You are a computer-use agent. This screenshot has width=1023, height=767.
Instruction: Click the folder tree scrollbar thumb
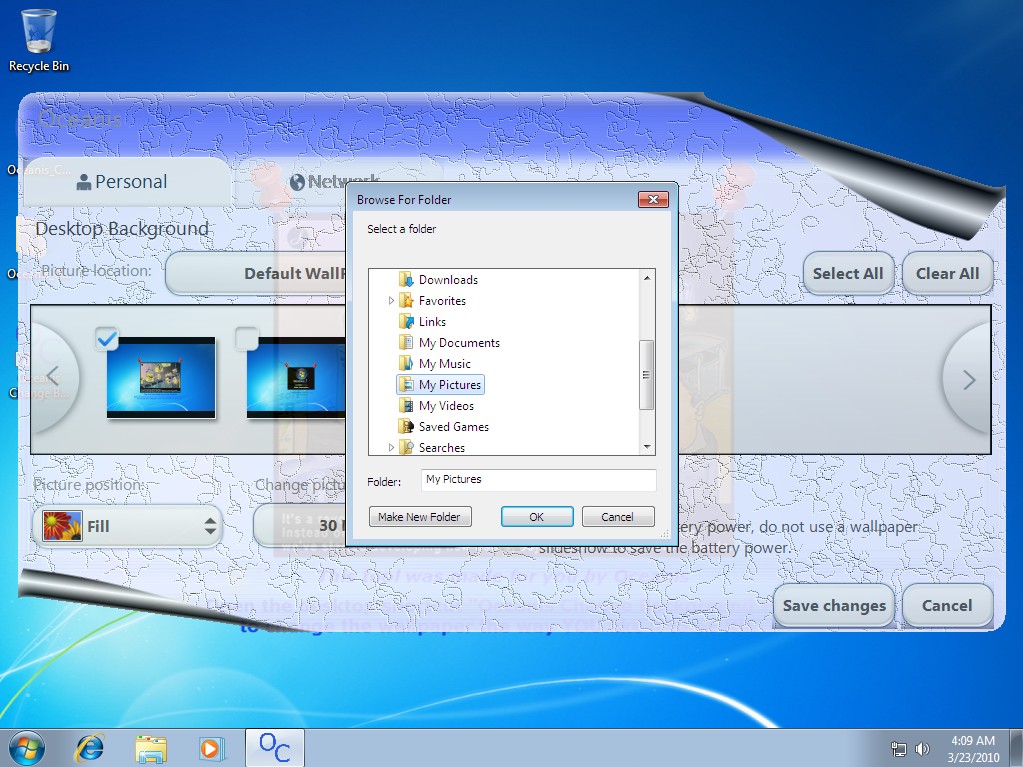(x=647, y=374)
